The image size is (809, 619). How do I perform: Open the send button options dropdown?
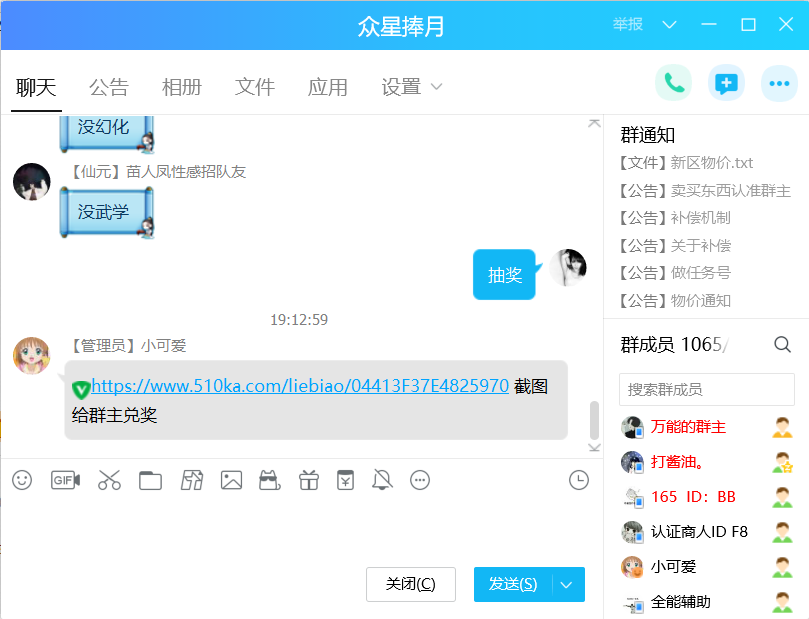coord(568,585)
